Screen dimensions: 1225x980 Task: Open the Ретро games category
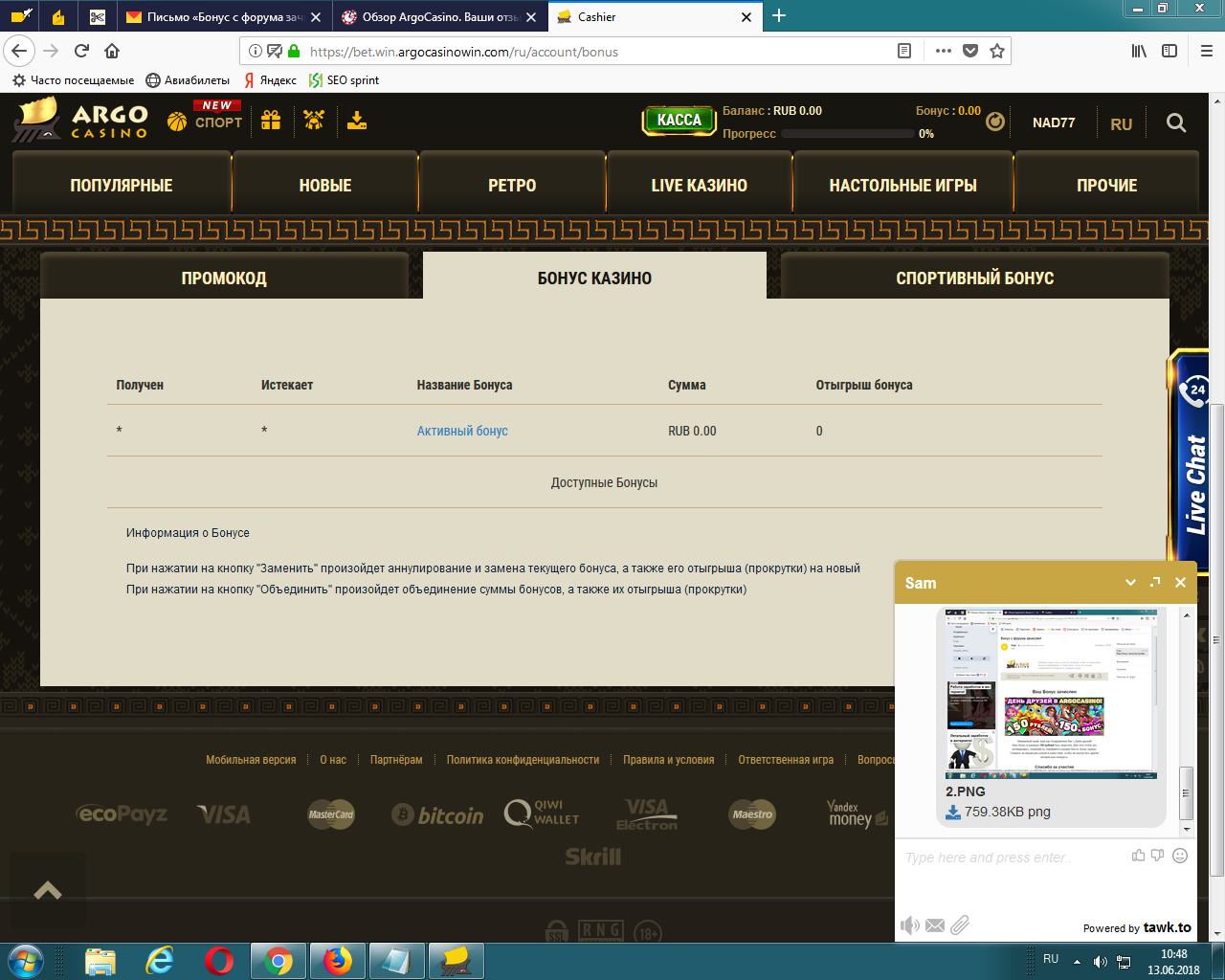[512, 185]
